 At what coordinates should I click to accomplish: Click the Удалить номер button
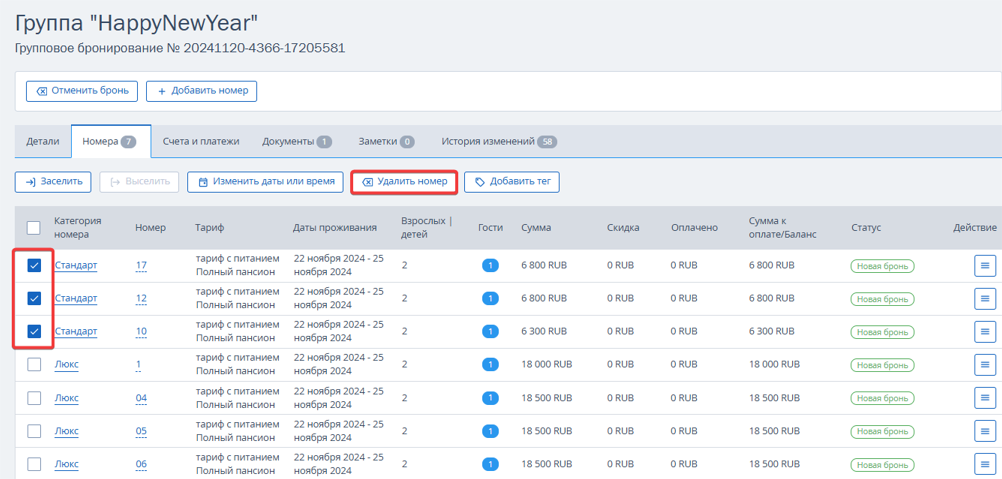[x=404, y=182]
